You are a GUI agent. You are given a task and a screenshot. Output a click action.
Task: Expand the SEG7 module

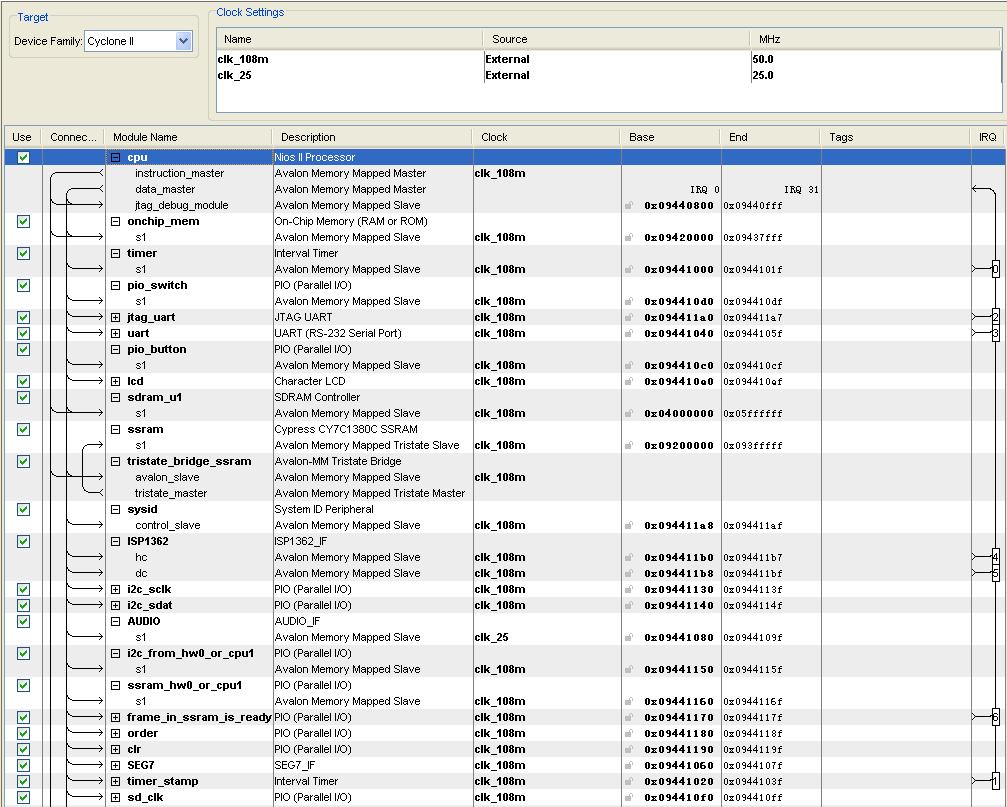116,765
